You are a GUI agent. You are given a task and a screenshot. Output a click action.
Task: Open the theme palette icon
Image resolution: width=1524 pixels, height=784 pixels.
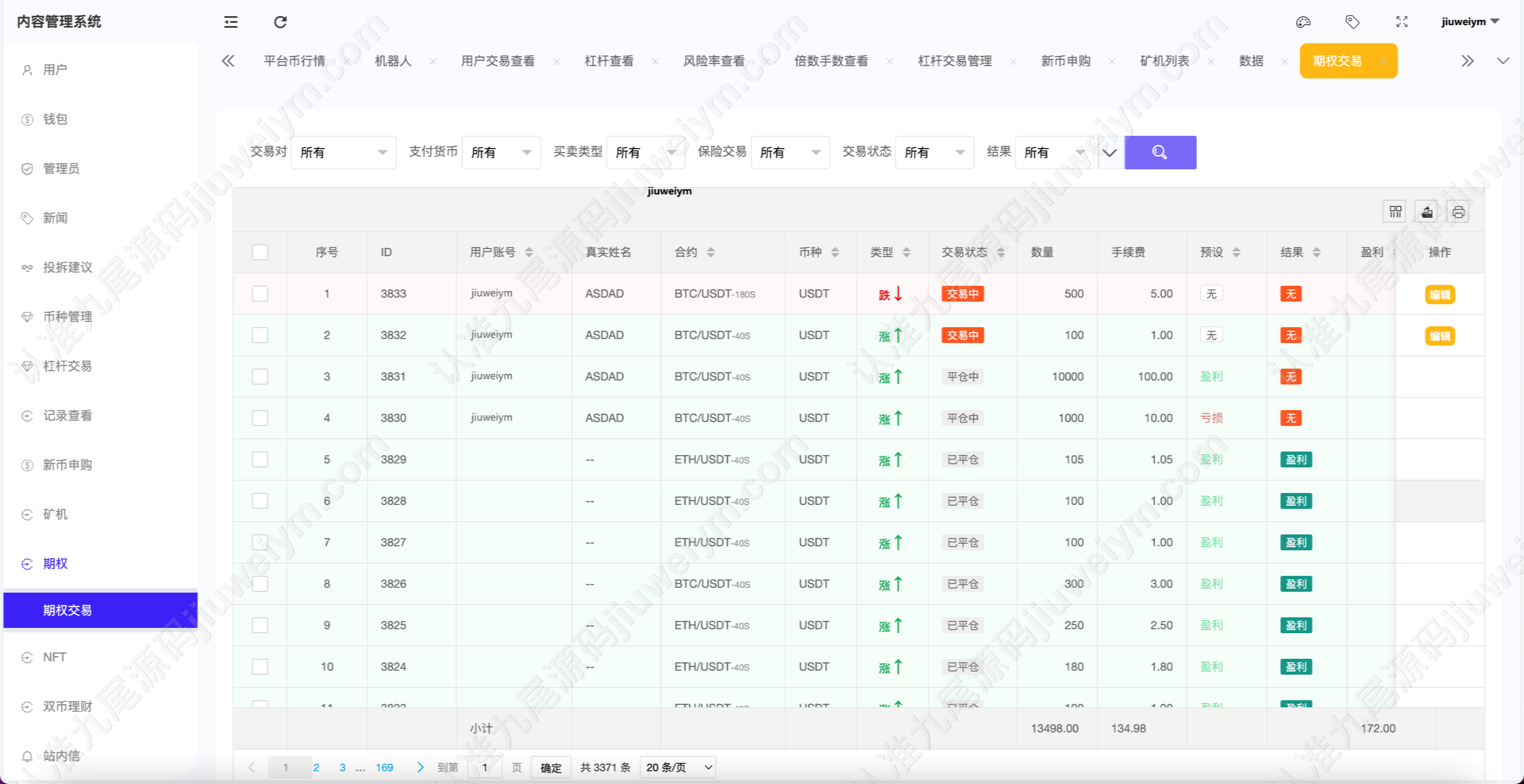click(1304, 22)
